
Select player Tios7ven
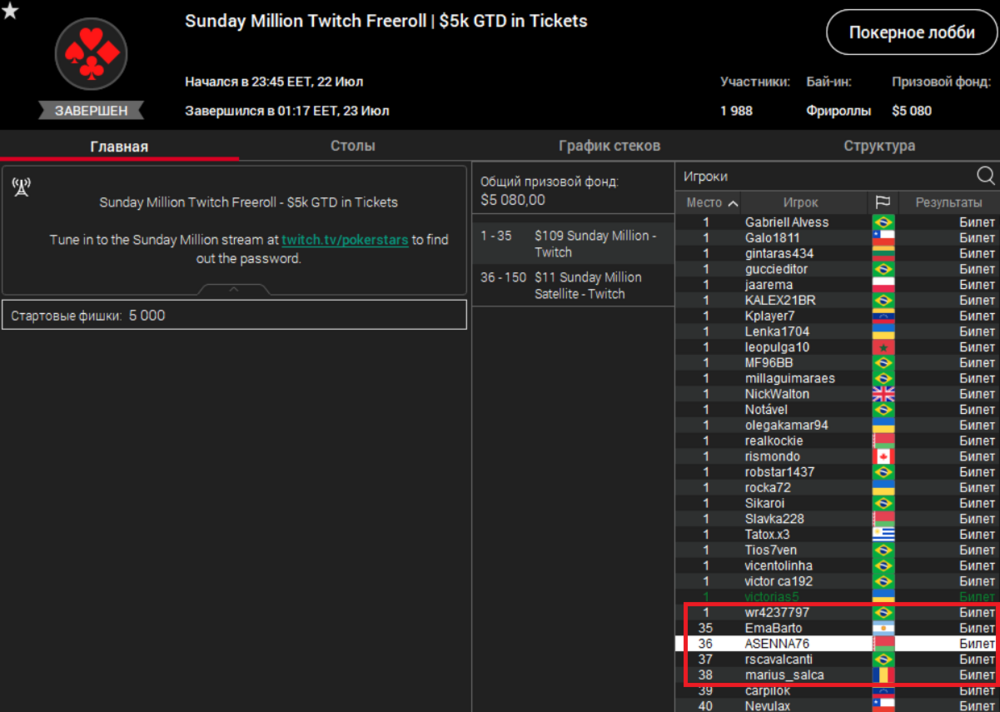pos(770,550)
